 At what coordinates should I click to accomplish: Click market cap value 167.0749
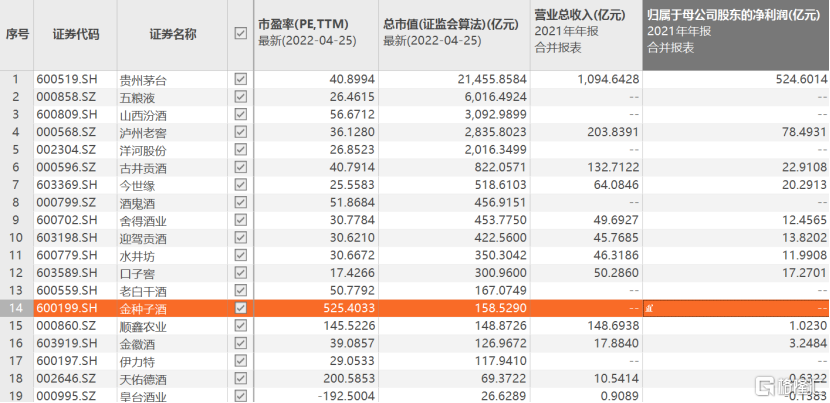(500, 290)
